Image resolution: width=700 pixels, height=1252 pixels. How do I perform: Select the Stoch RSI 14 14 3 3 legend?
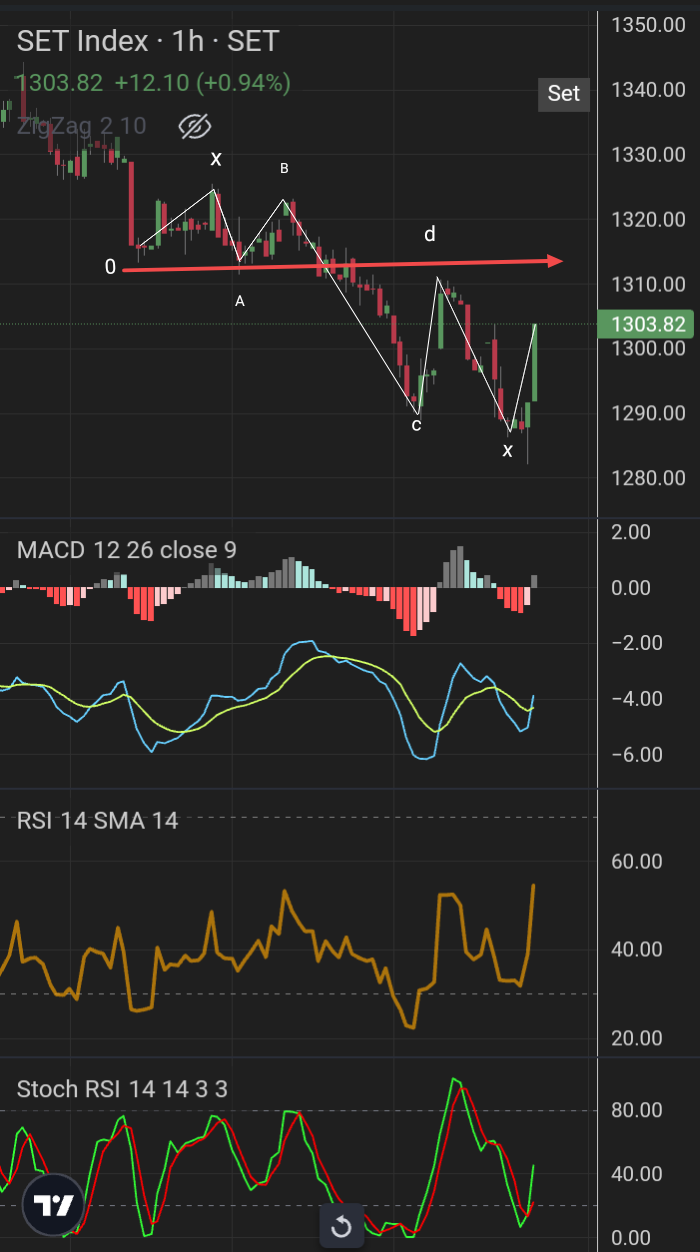(x=122, y=1089)
